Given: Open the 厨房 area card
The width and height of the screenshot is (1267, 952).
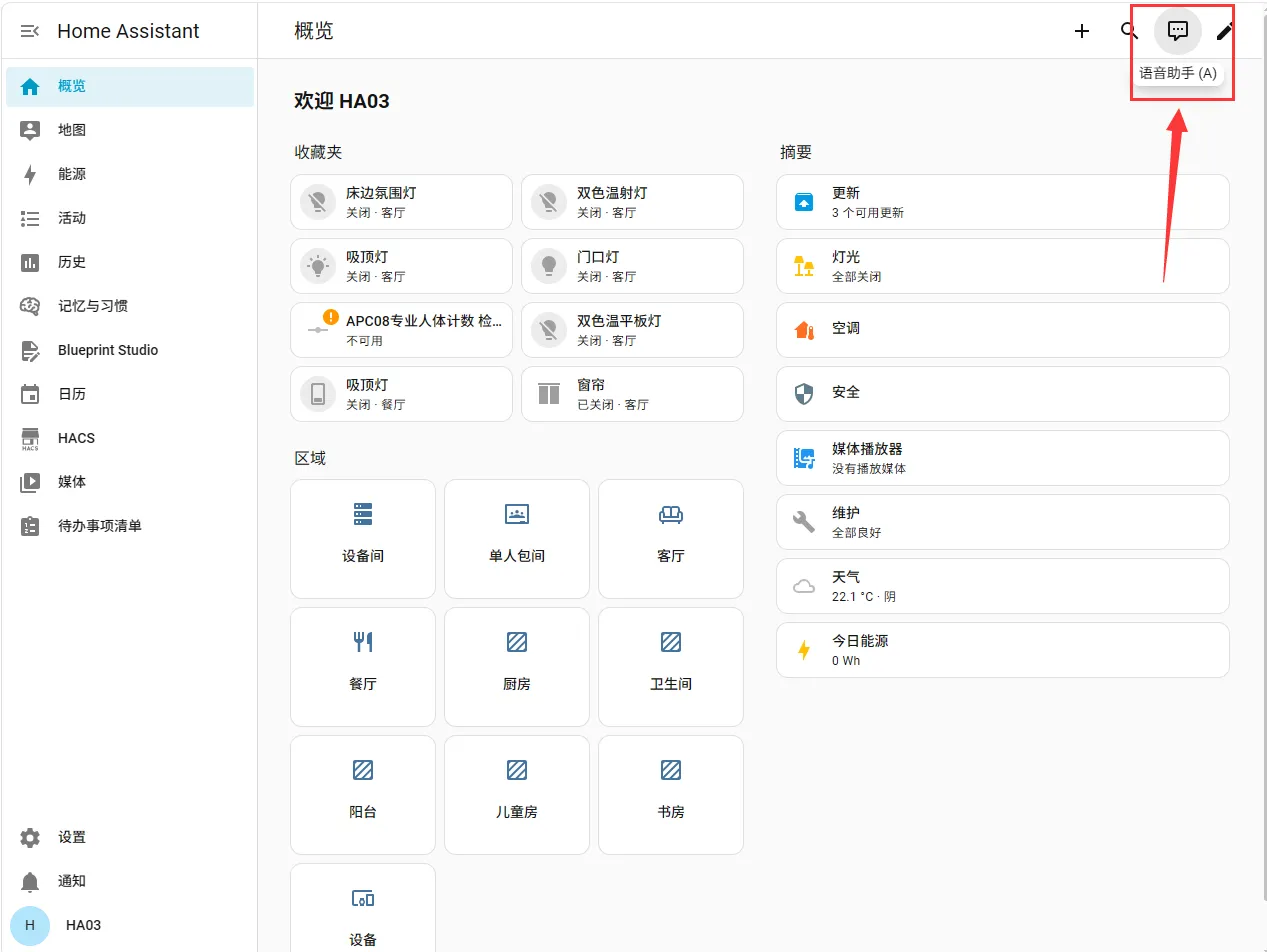Looking at the screenshot, I should click(x=517, y=667).
